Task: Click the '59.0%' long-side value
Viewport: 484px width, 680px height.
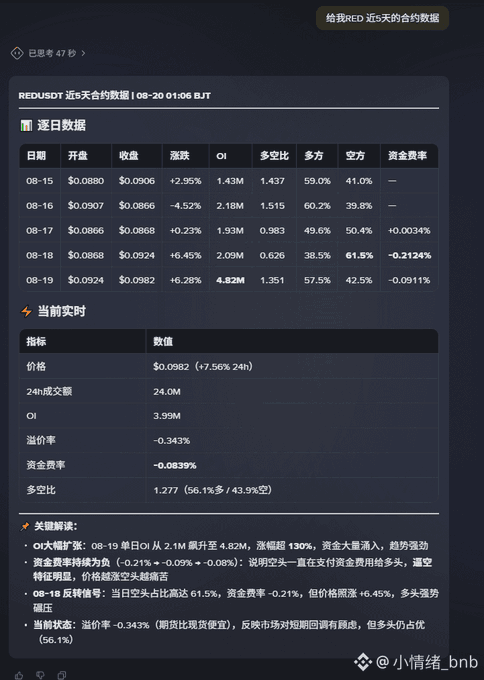Action: coord(317,181)
